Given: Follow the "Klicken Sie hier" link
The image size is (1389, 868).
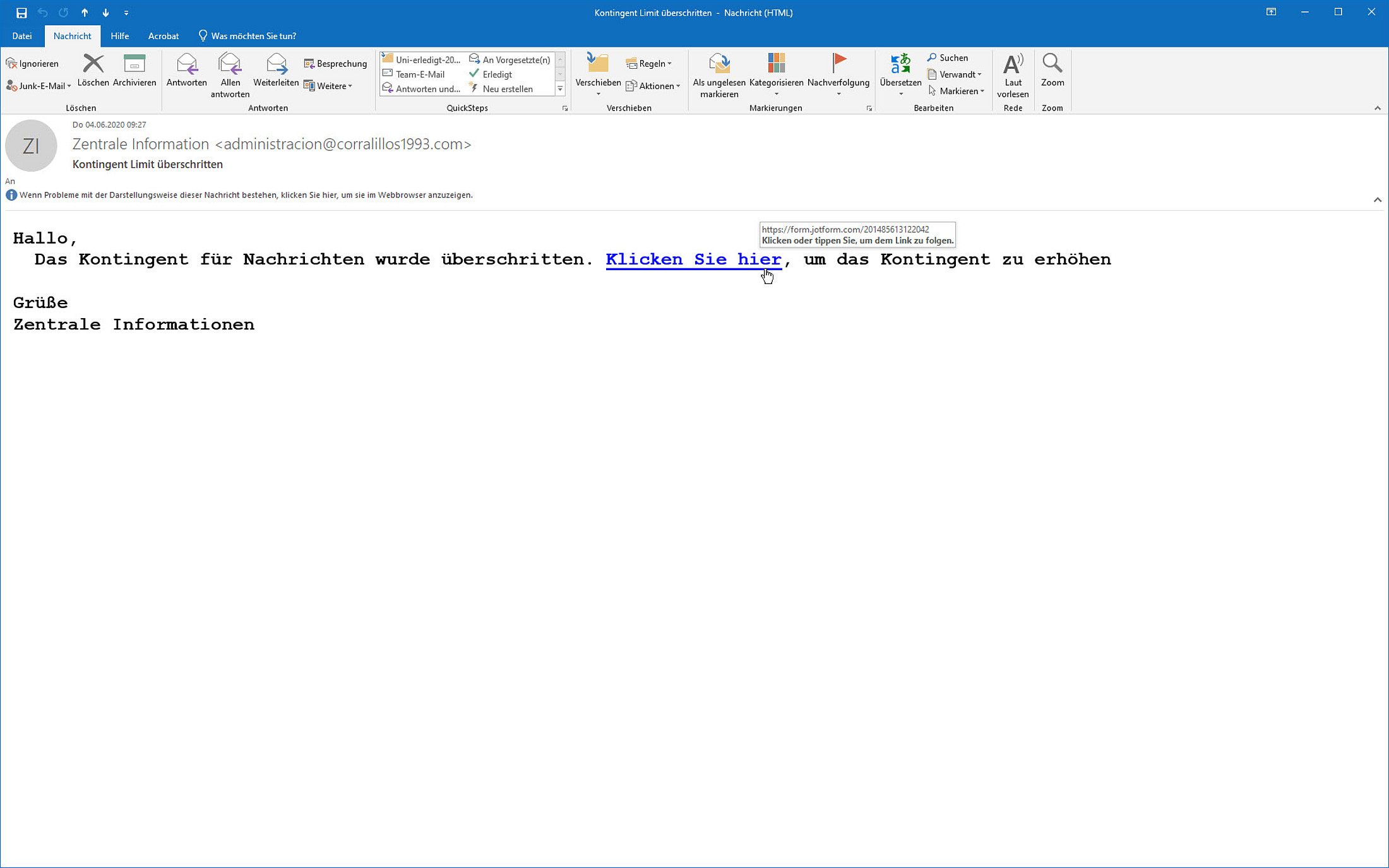Looking at the screenshot, I should [x=693, y=259].
